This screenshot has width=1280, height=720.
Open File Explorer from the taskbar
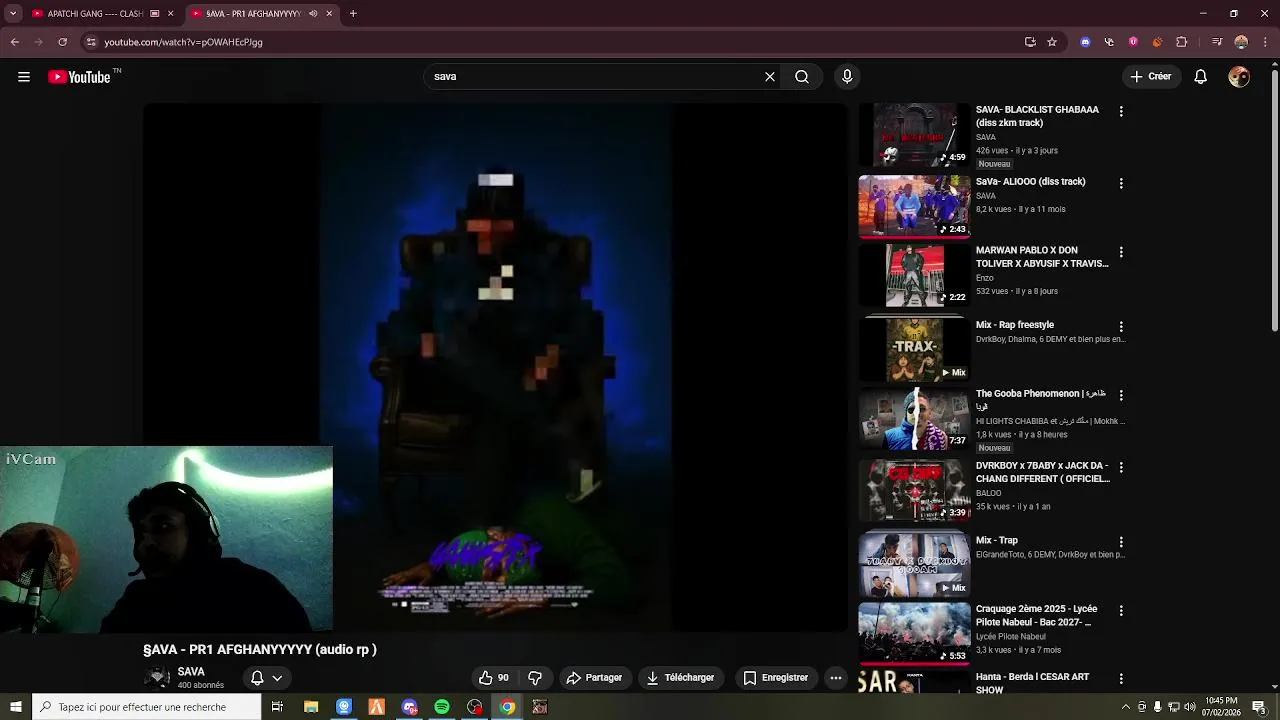(x=311, y=707)
